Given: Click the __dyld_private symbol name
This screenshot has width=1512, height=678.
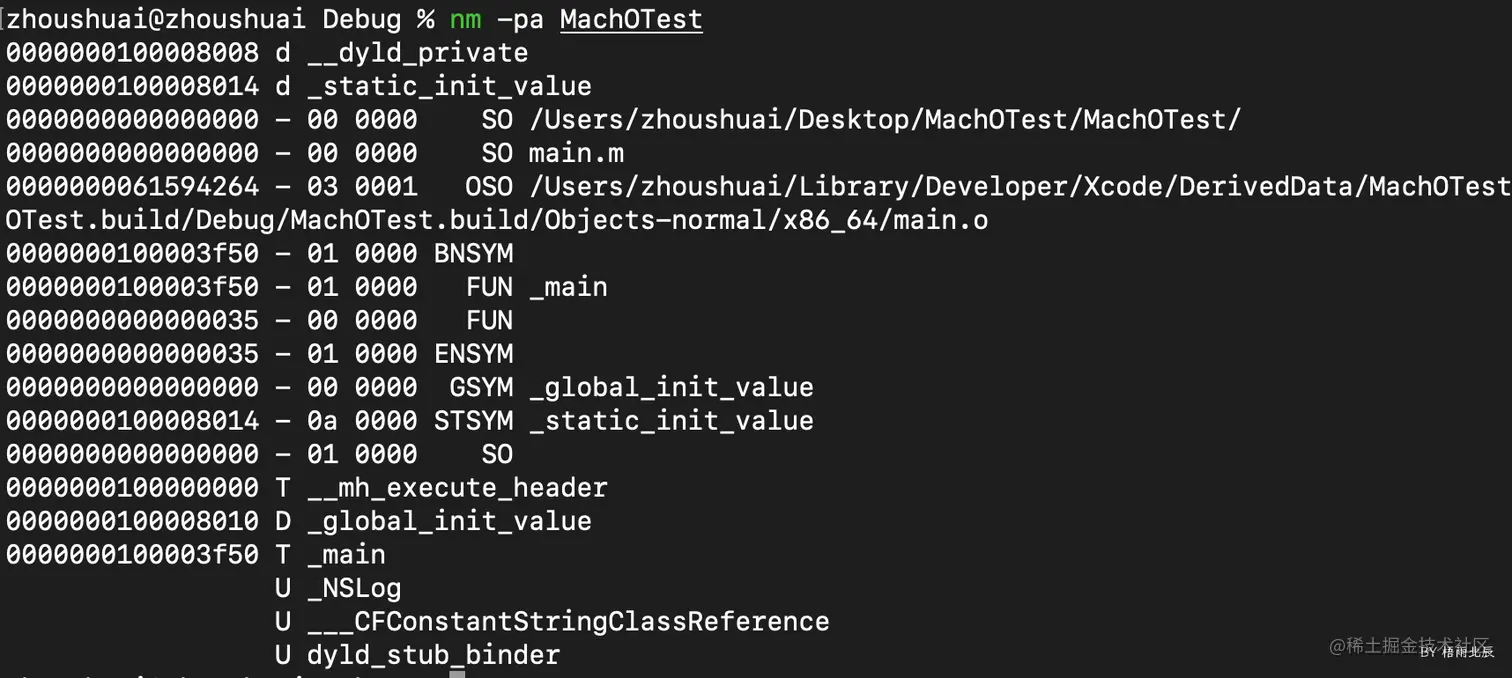Looking at the screenshot, I should pyautogui.click(x=418, y=52).
